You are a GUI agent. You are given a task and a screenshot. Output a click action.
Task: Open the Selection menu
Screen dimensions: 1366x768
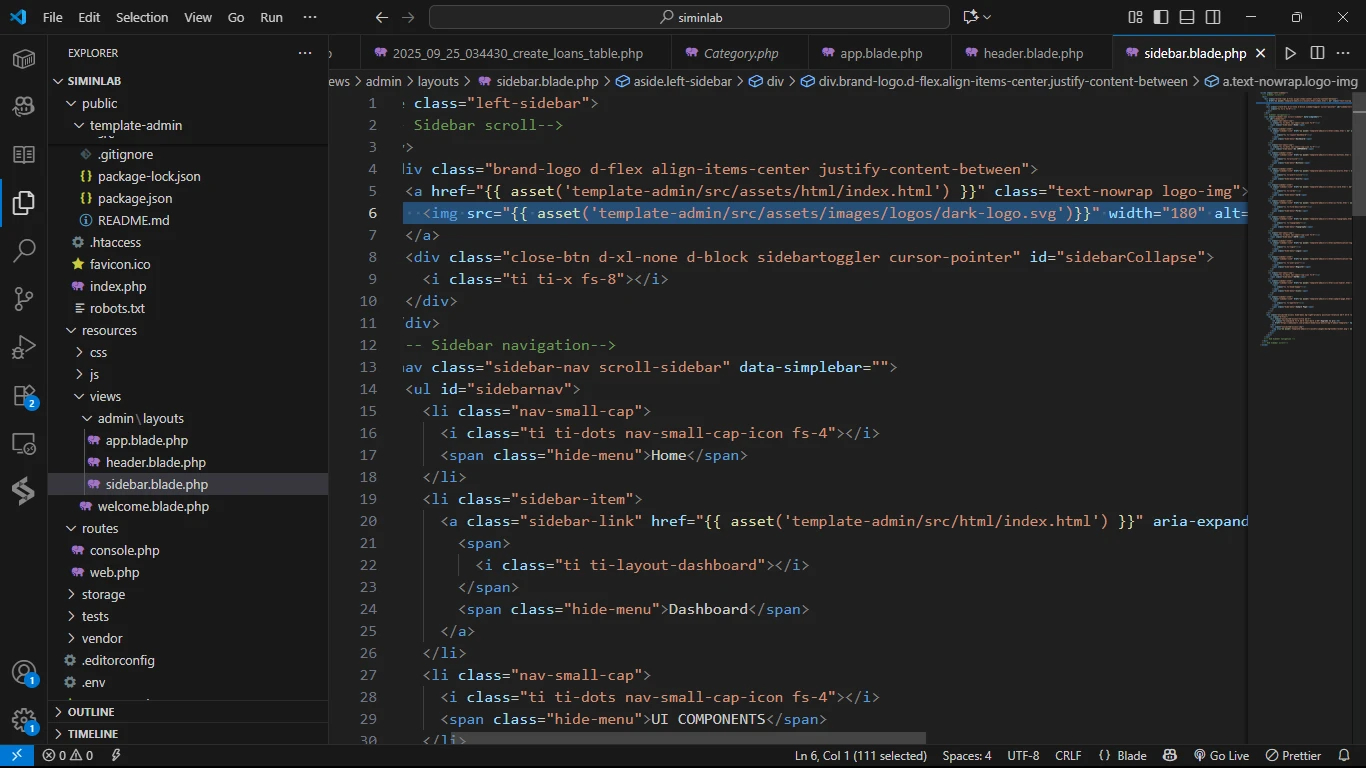[x=142, y=17]
